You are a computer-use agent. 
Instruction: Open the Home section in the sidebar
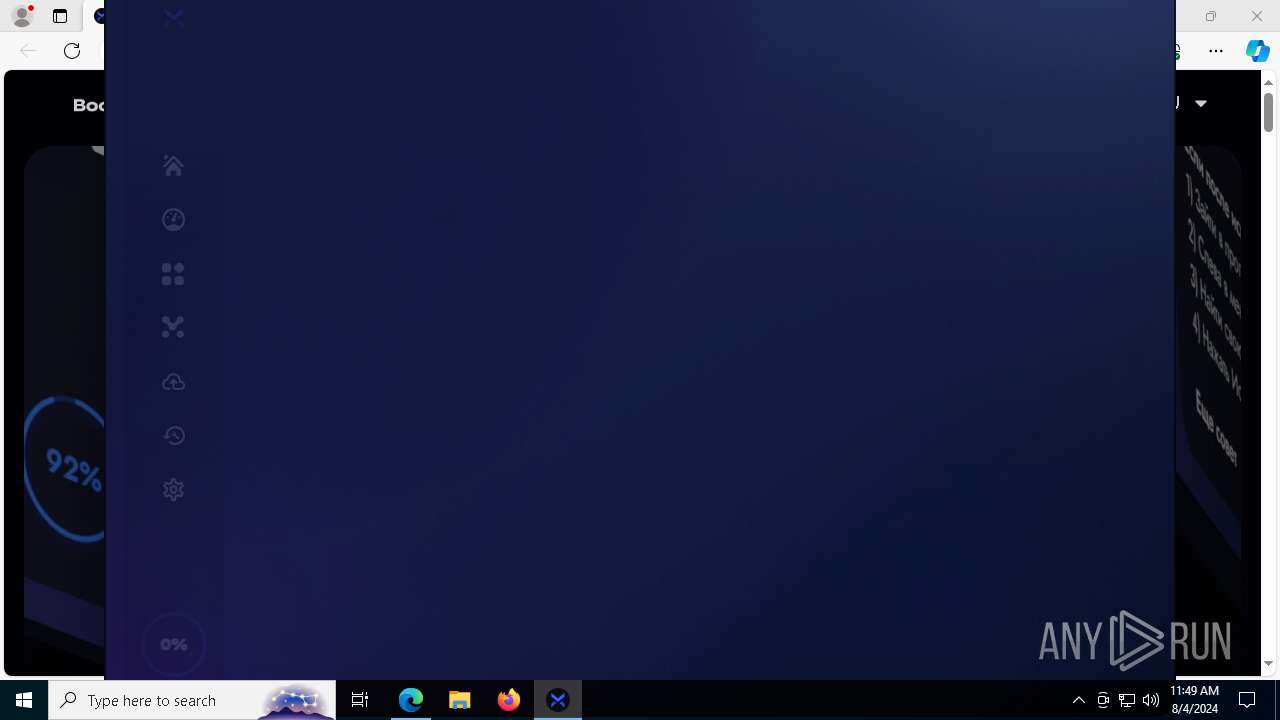(173, 165)
